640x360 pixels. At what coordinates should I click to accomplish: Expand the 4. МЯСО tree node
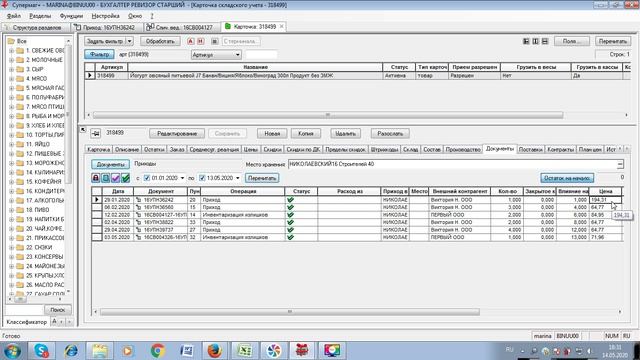(11, 79)
